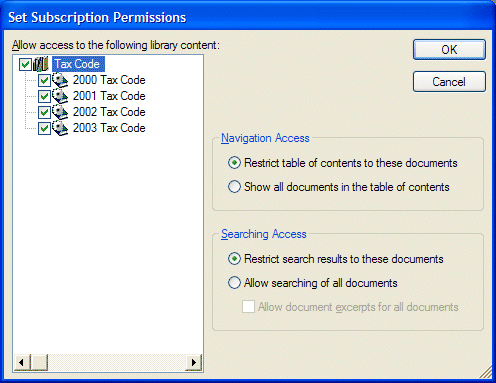Select the 2002 Tax Code tree item label
The image size is (496, 383).
tap(109, 112)
